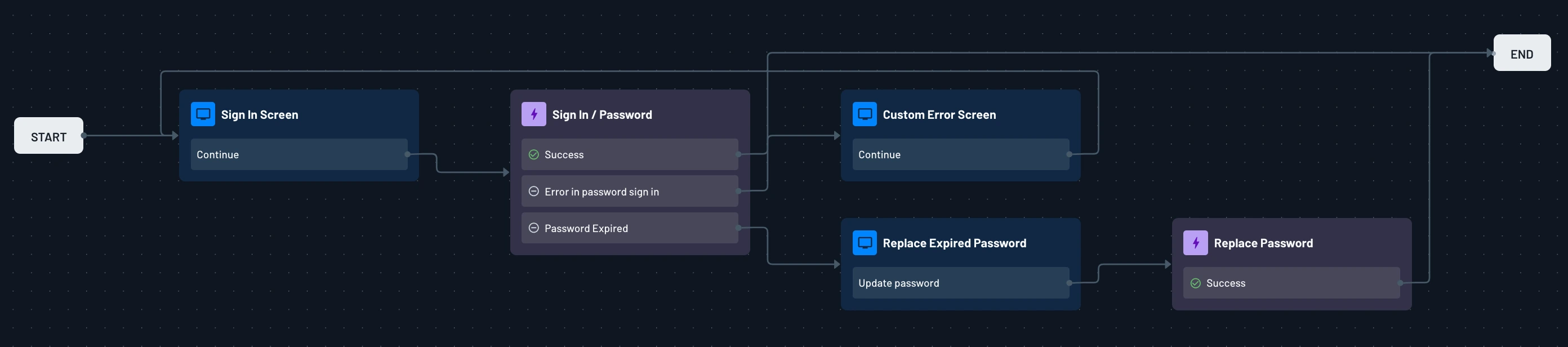
Task: Select the START node
Action: pos(48,136)
